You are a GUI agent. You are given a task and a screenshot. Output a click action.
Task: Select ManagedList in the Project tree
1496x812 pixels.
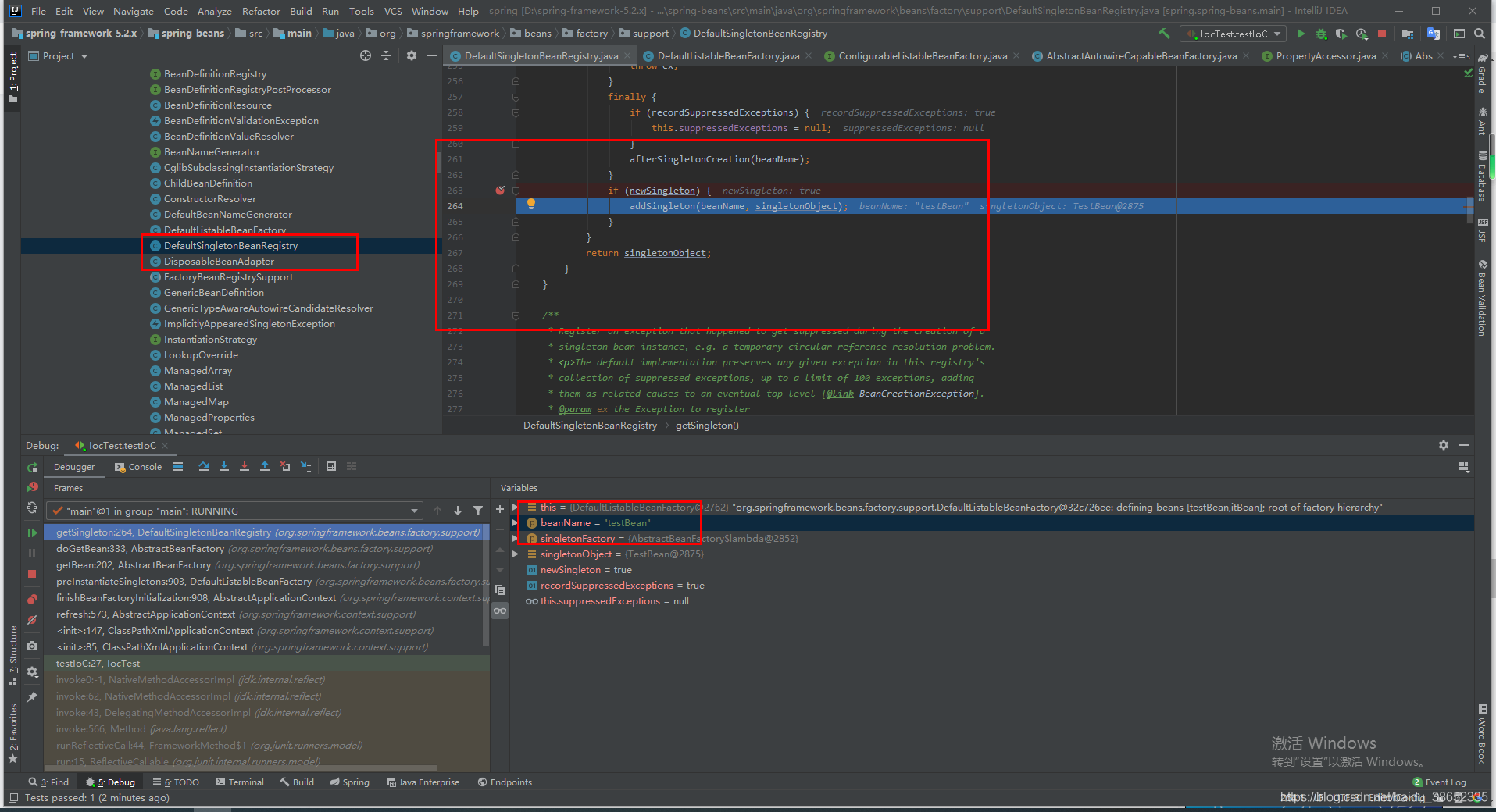tap(193, 386)
